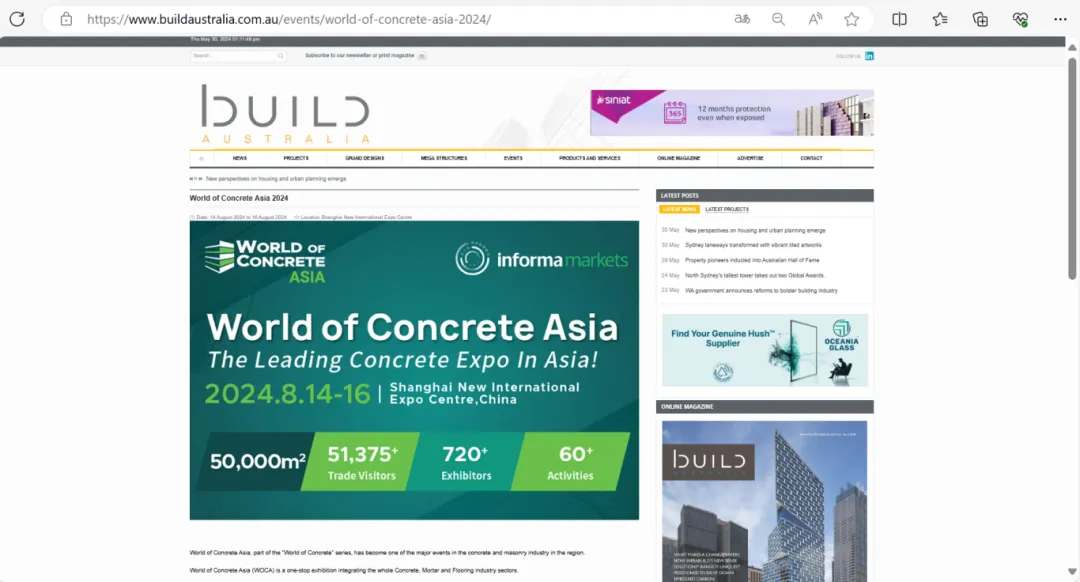Open the EVENTS menu item

513,158
